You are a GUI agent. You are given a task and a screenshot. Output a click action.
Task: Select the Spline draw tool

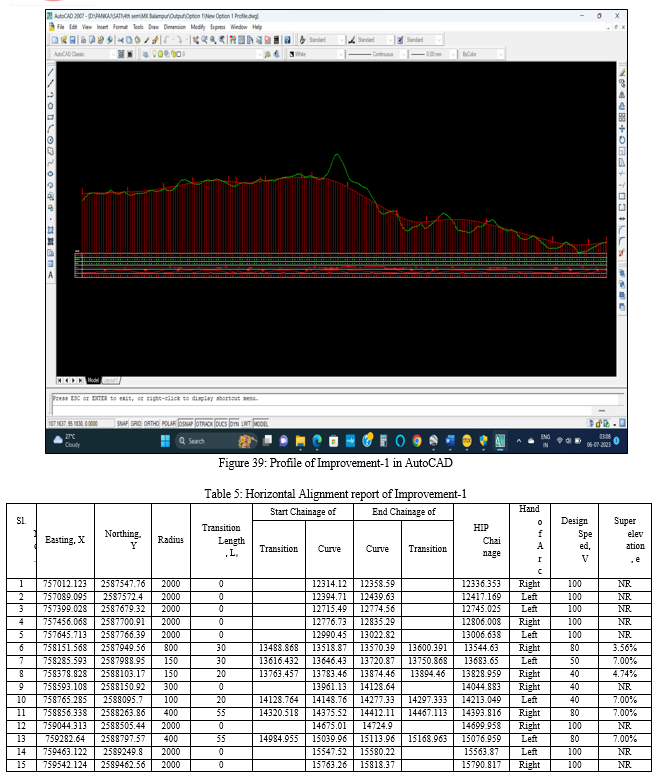pos(51,162)
